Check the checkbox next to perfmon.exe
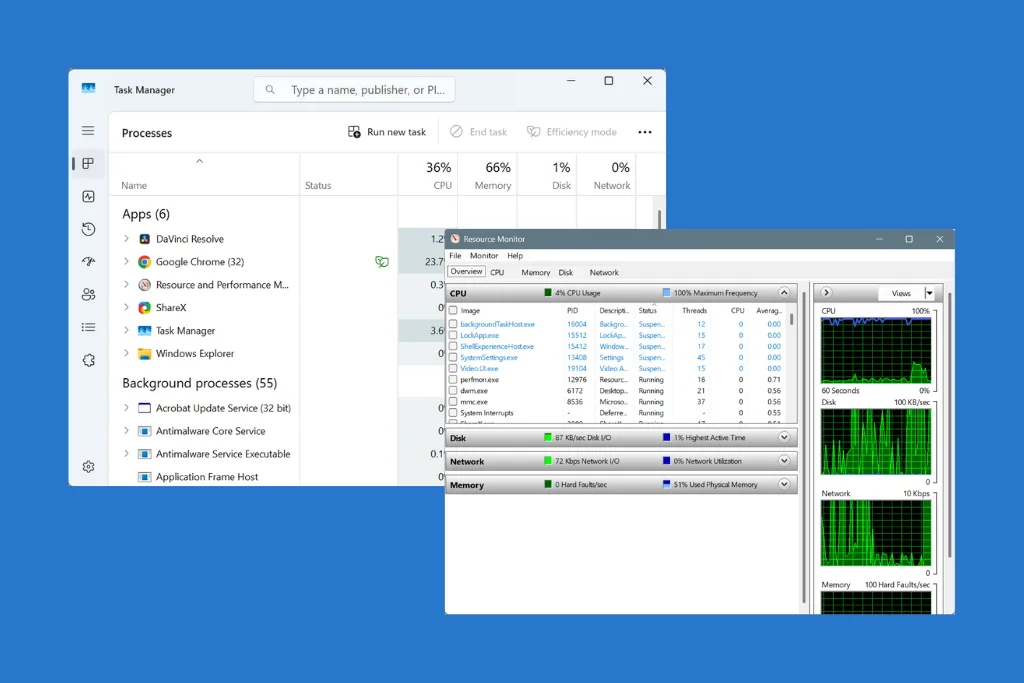 (452, 380)
